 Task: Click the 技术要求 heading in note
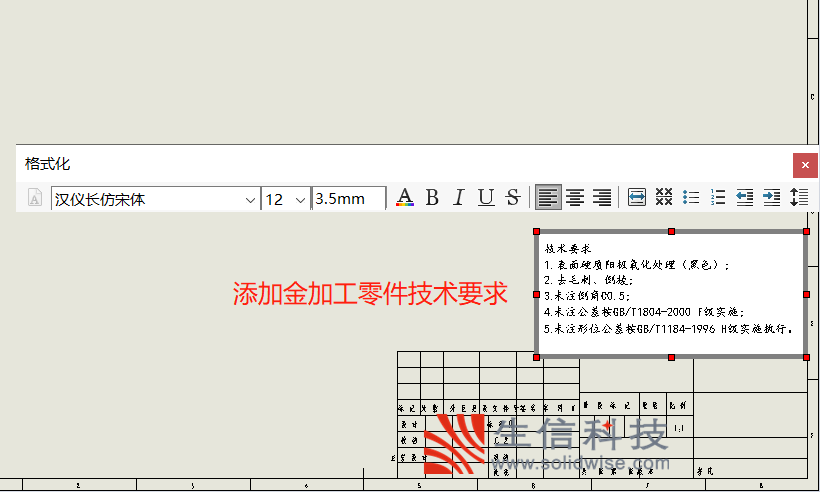coord(567,249)
